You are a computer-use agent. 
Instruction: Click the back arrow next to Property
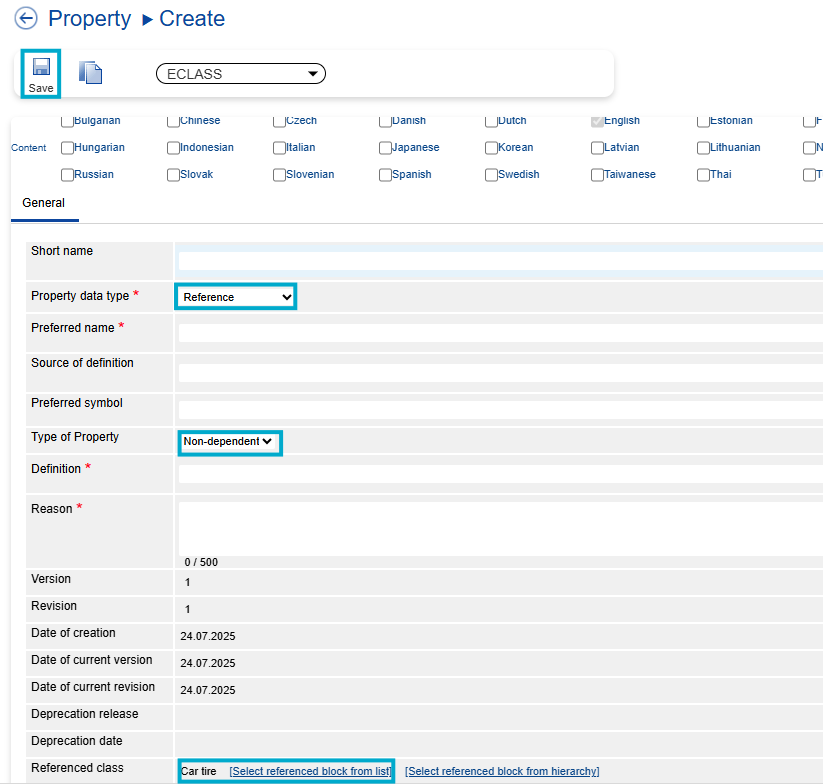point(26,19)
